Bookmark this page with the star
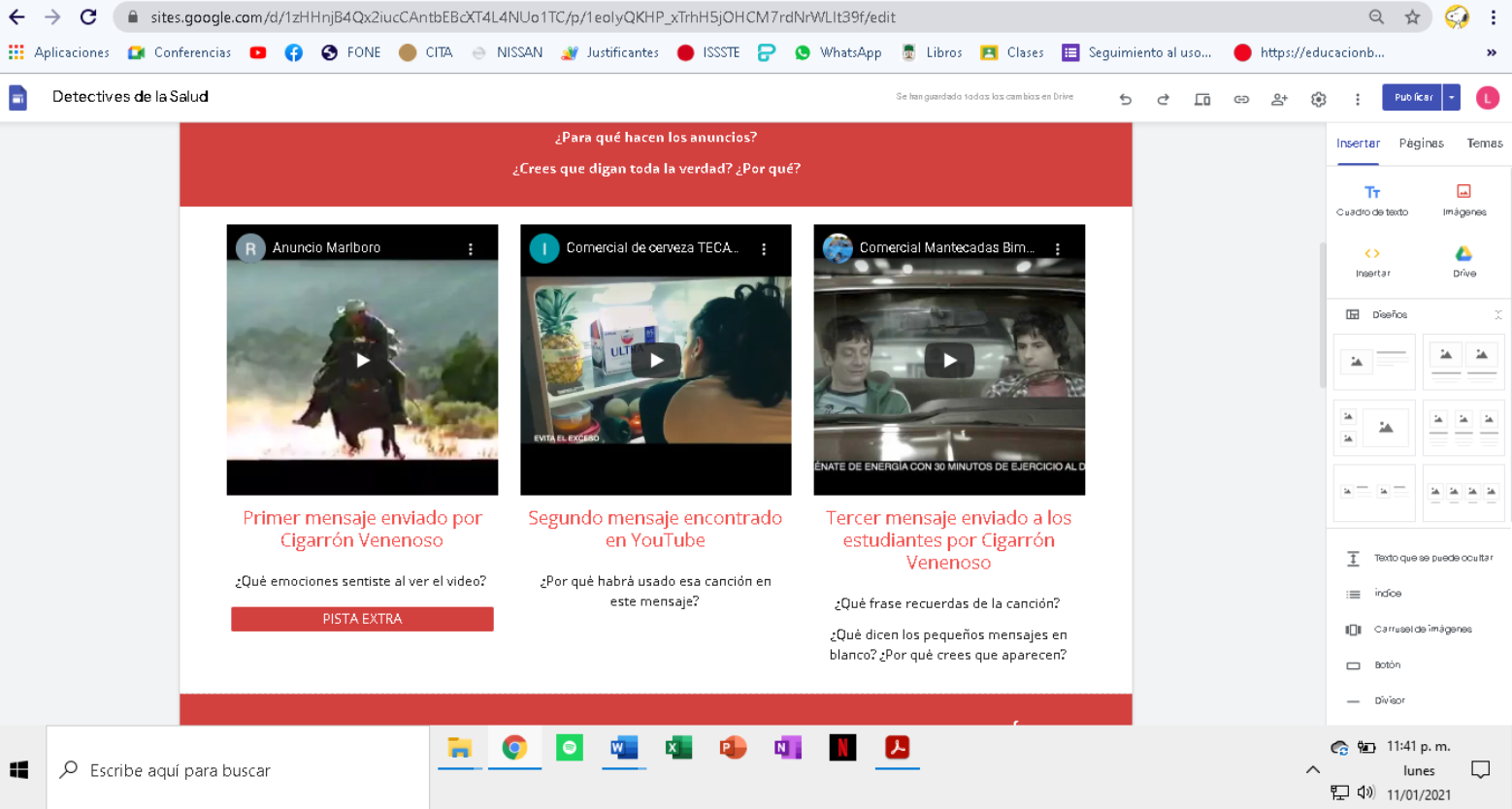1512x809 pixels. coord(1412,16)
